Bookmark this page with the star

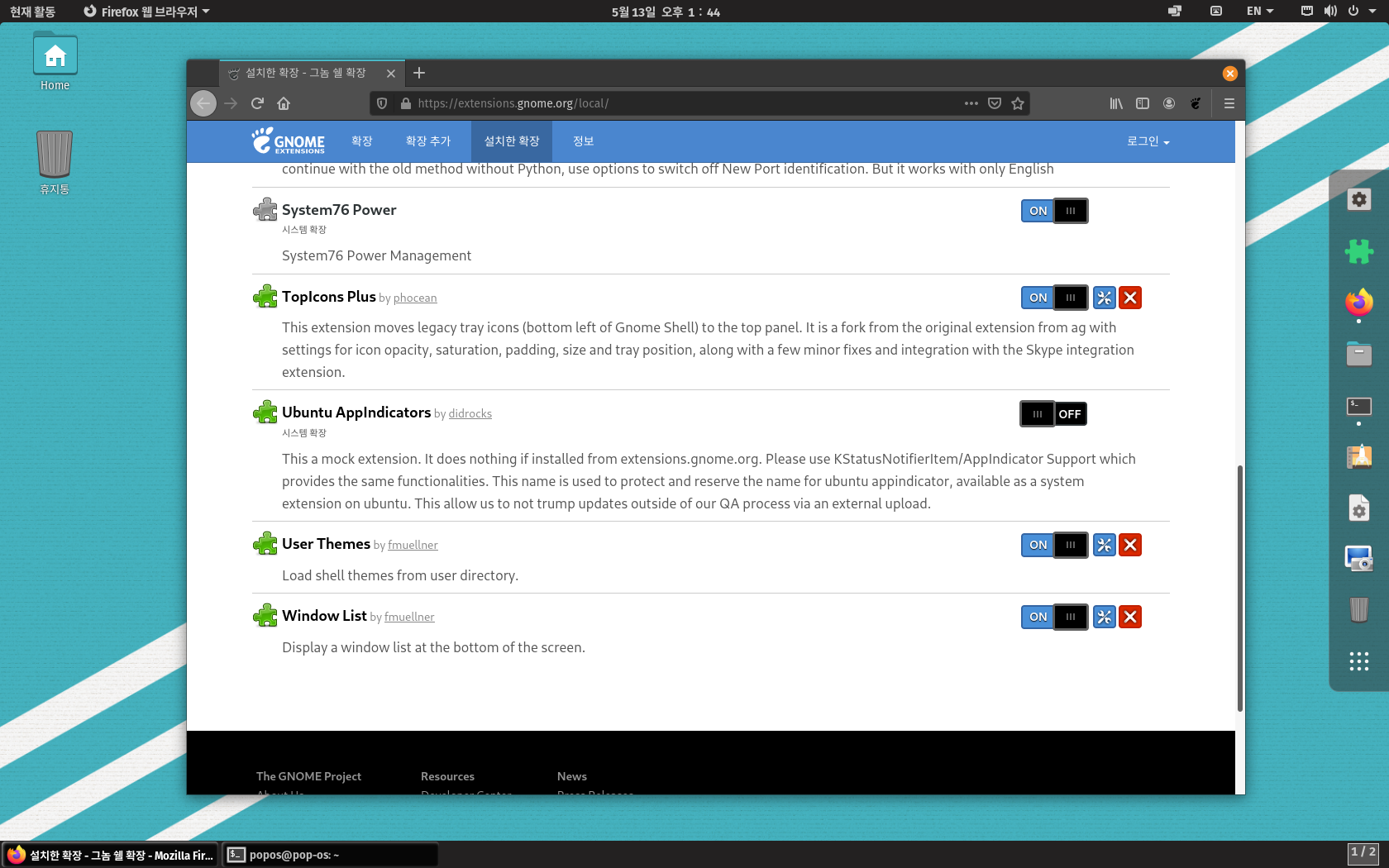point(1018,103)
